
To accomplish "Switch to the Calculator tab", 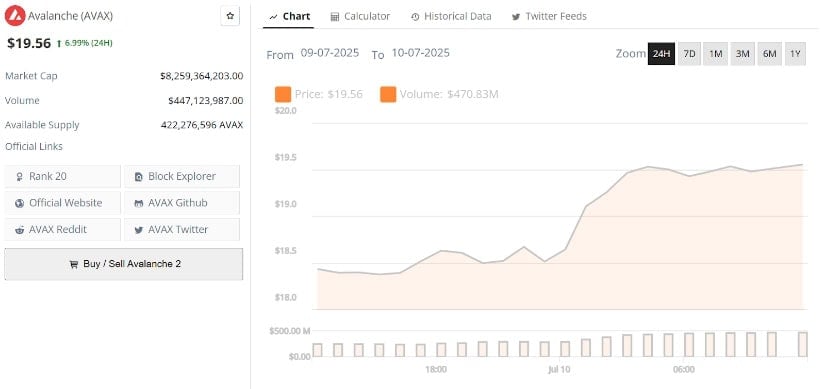I will click(x=360, y=16).
